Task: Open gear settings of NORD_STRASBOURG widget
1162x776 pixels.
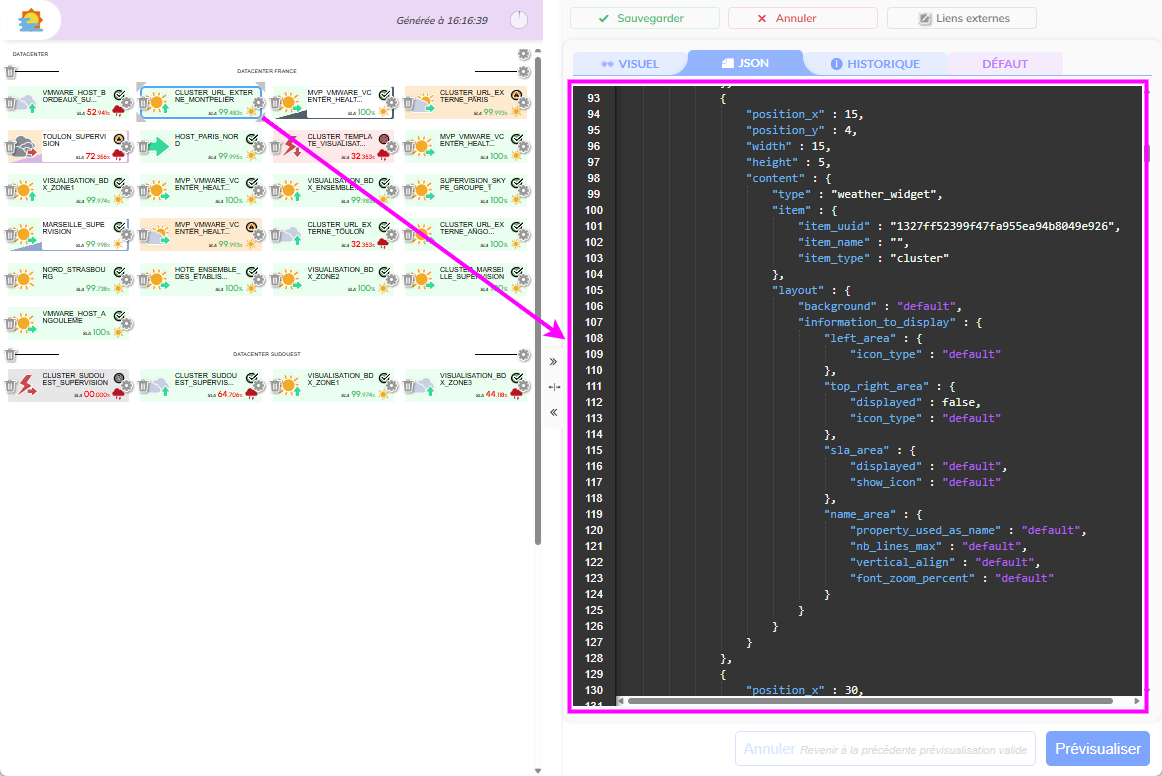Action: click(x=126, y=281)
